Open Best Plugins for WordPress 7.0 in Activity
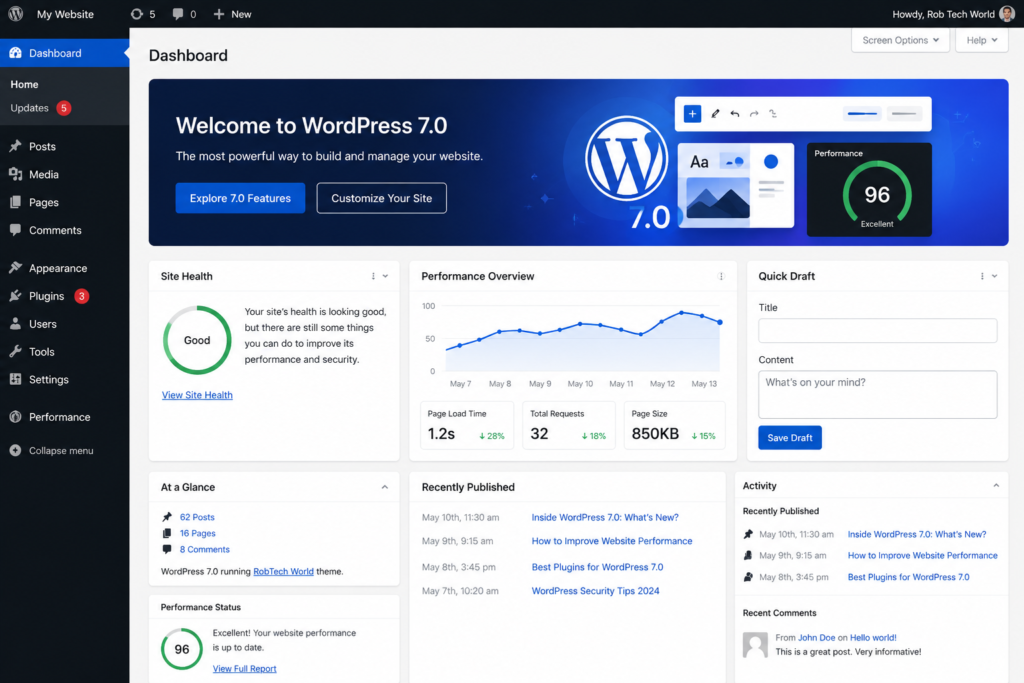The height and width of the screenshot is (683, 1024). (908, 577)
